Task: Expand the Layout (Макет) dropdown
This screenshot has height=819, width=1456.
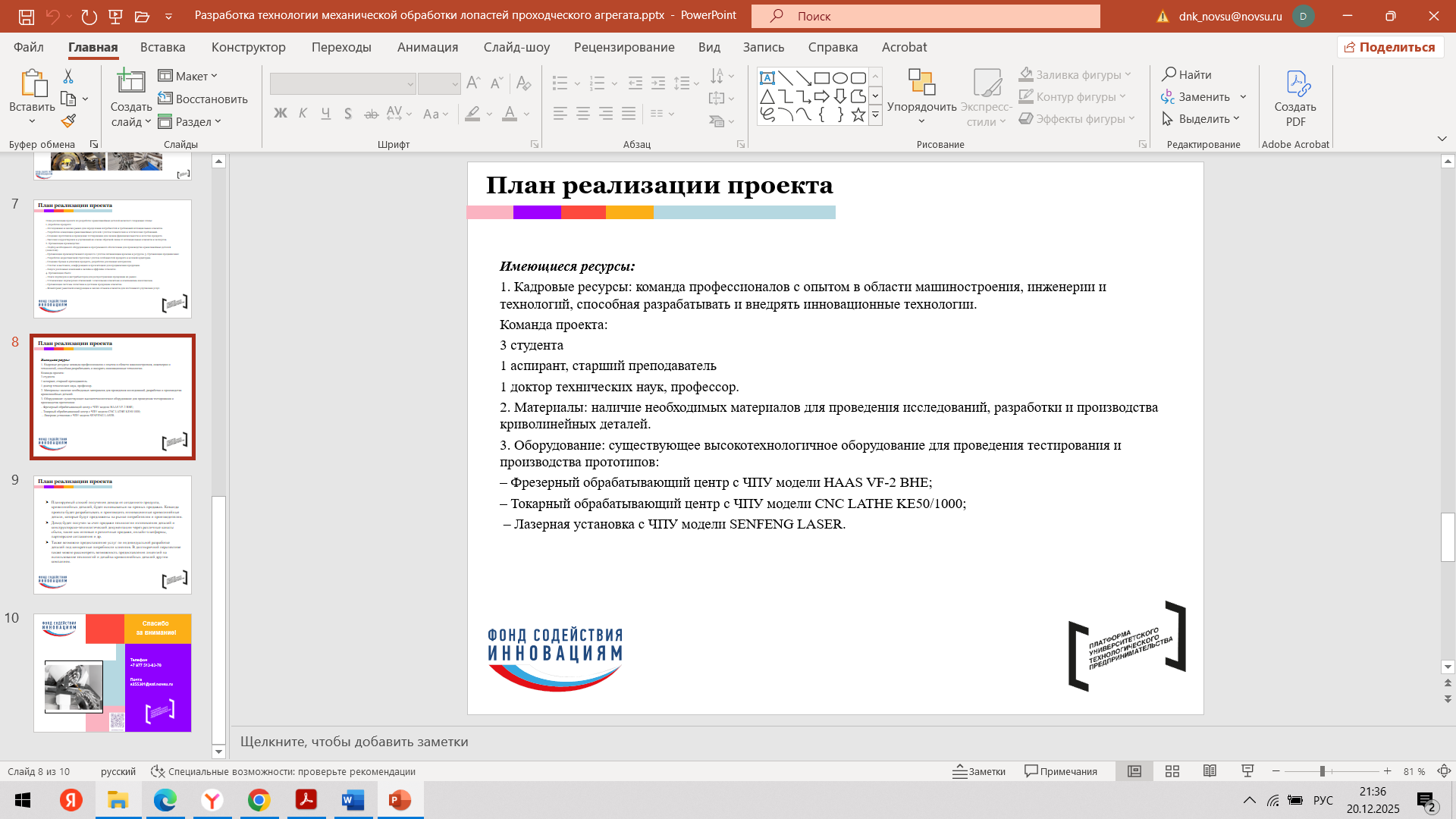Action: point(188,76)
